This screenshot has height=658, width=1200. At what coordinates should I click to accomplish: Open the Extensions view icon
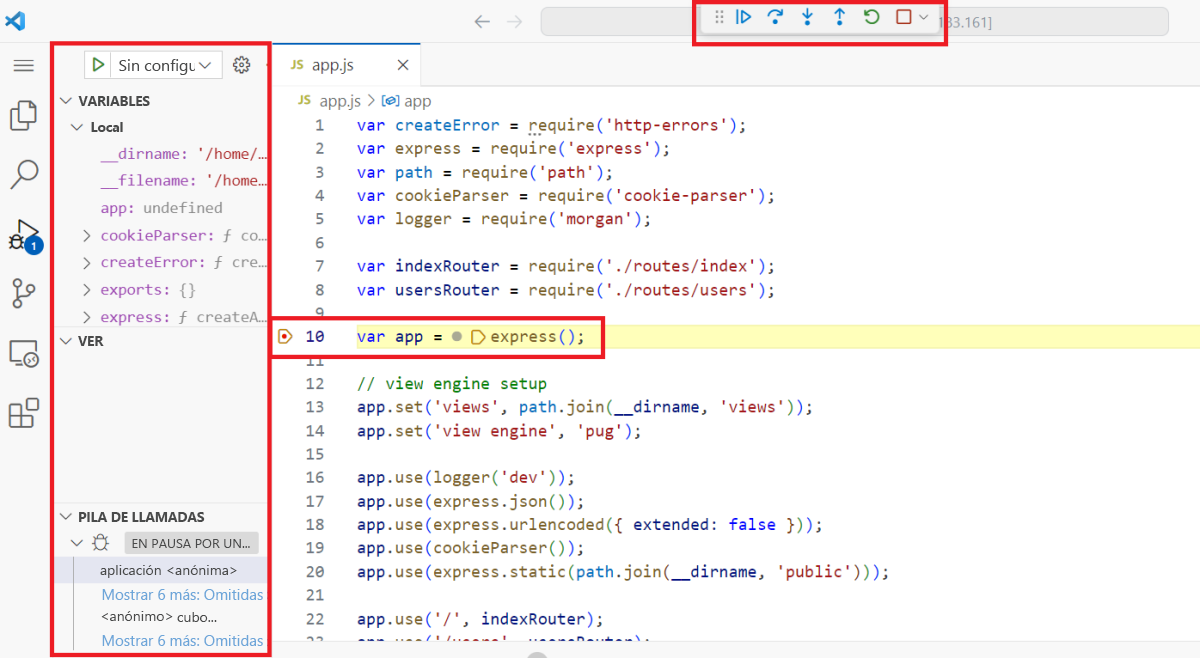pyautogui.click(x=23, y=412)
